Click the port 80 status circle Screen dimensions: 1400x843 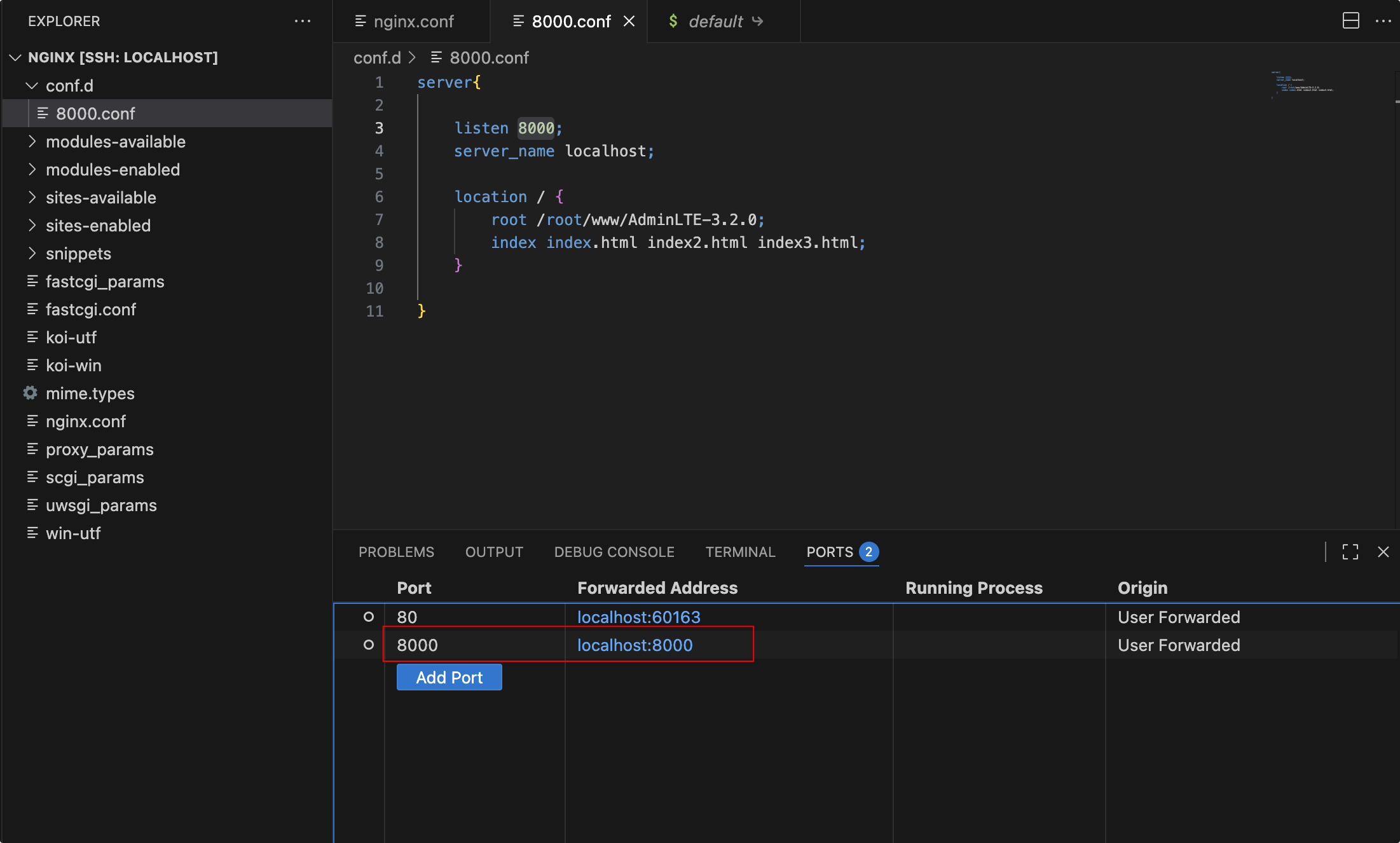pyautogui.click(x=368, y=617)
